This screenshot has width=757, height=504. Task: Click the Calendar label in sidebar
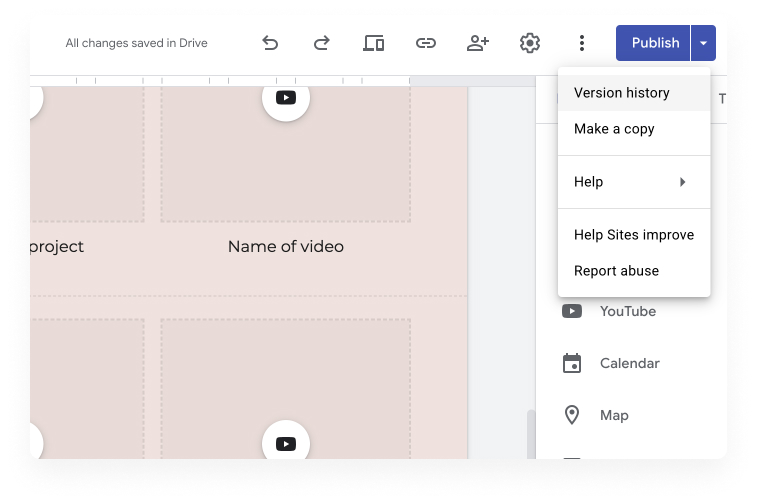pos(630,363)
